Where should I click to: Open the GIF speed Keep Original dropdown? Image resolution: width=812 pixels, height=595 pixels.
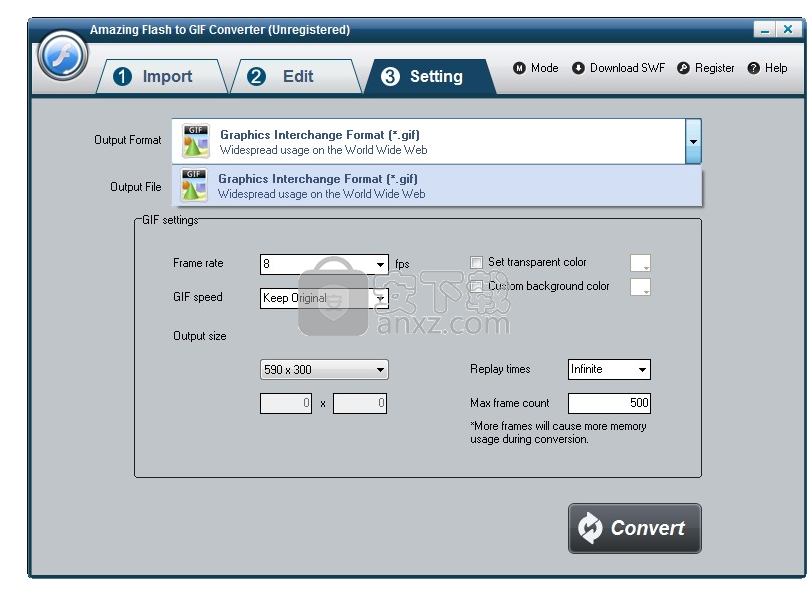click(380, 298)
